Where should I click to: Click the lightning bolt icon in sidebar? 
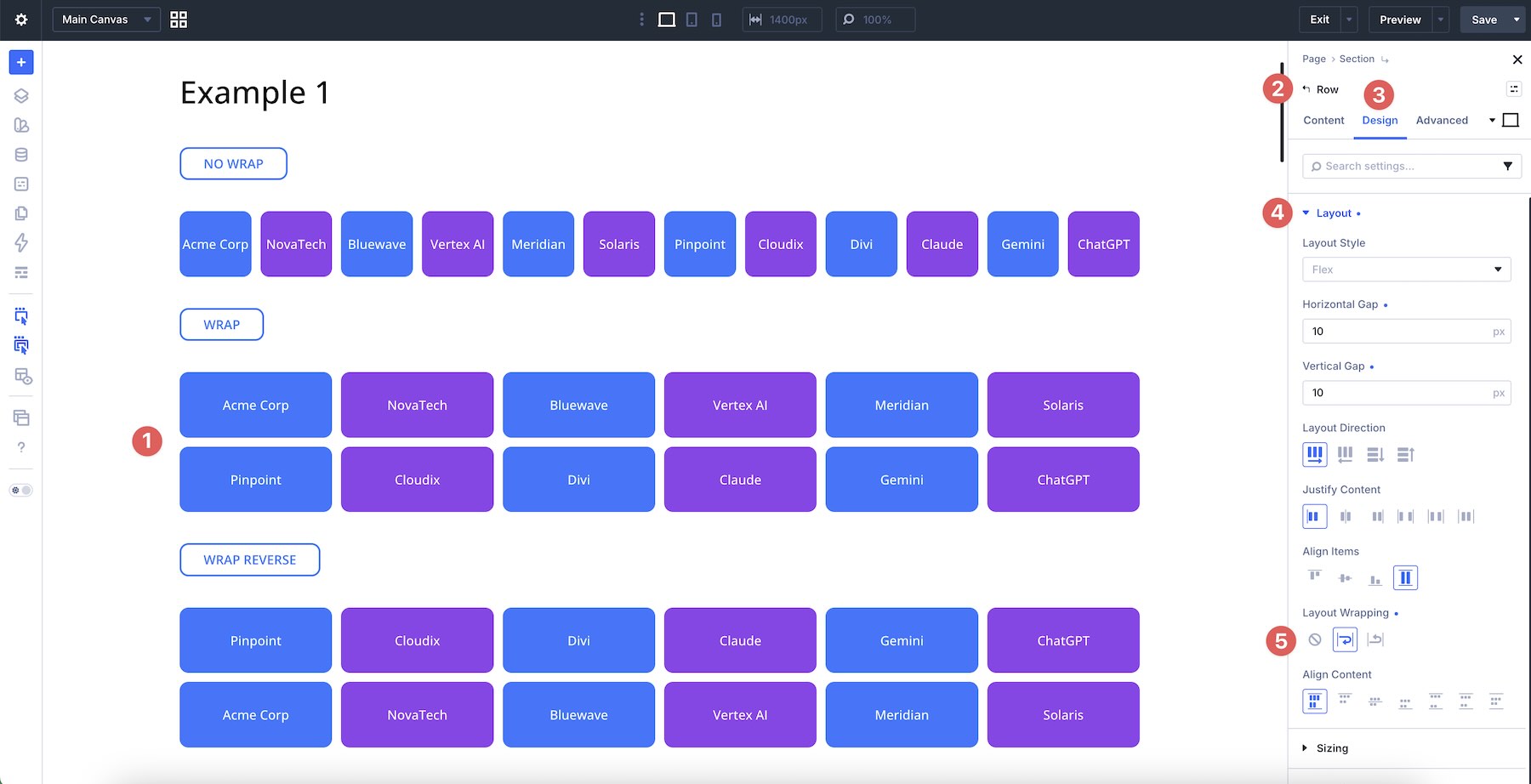[21, 242]
